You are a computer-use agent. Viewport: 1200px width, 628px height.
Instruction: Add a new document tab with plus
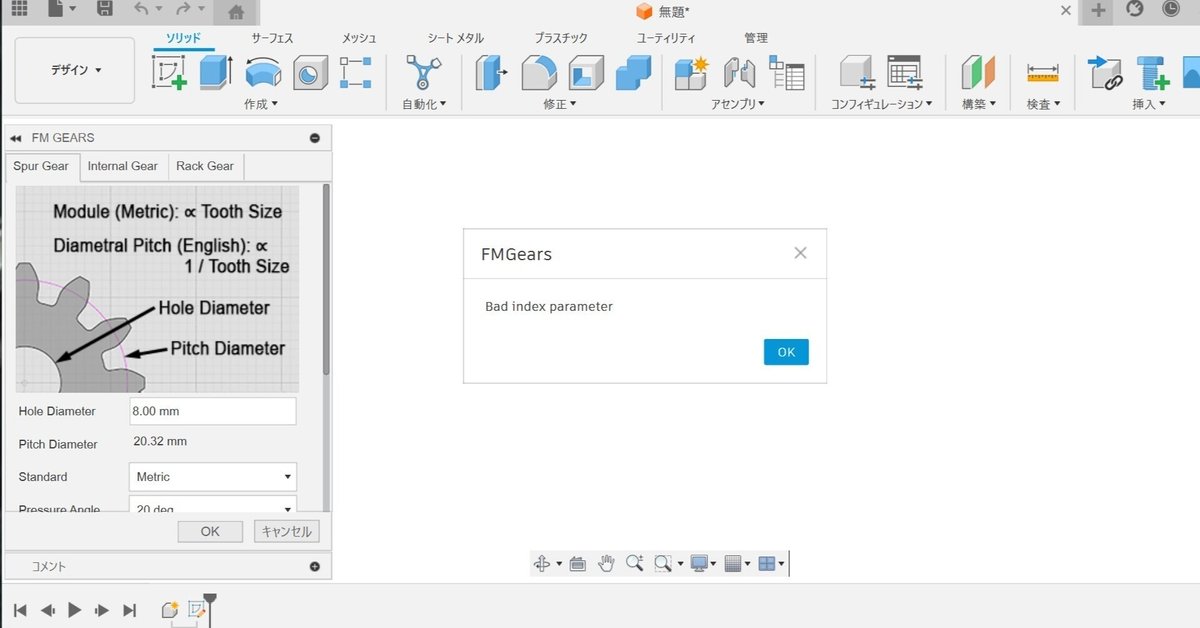pos(1098,10)
